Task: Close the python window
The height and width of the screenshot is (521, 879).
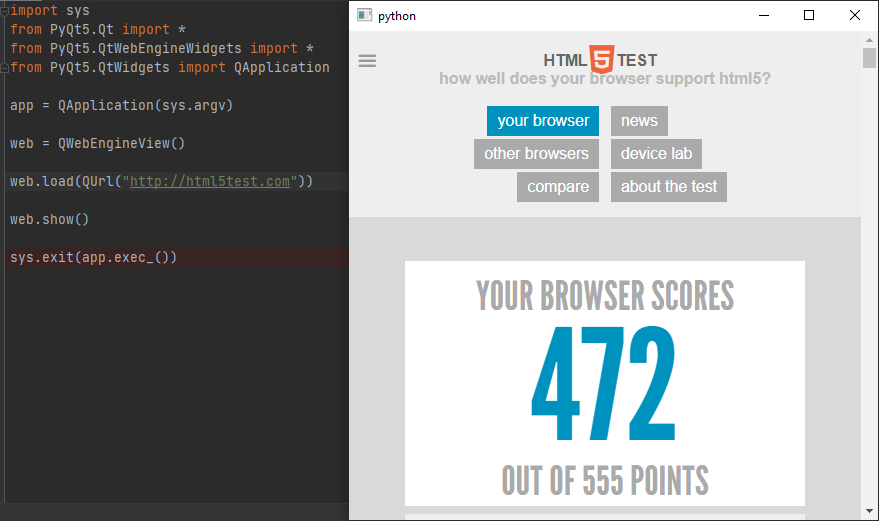Action: (x=854, y=15)
